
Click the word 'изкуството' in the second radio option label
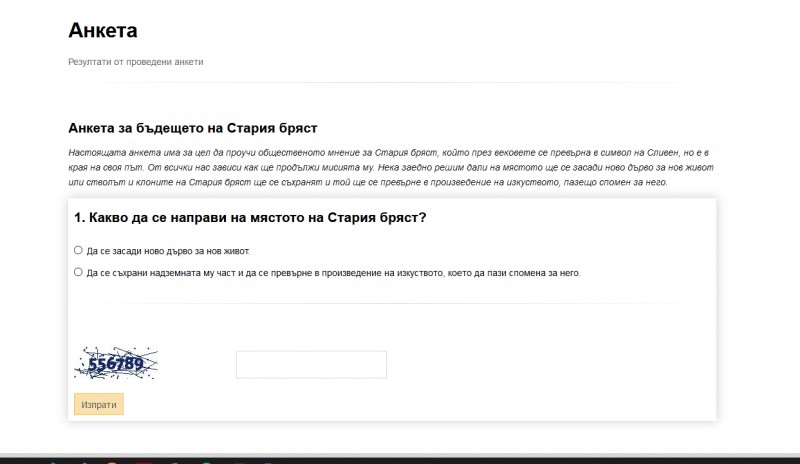pyautogui.click(x=418, y=272)
